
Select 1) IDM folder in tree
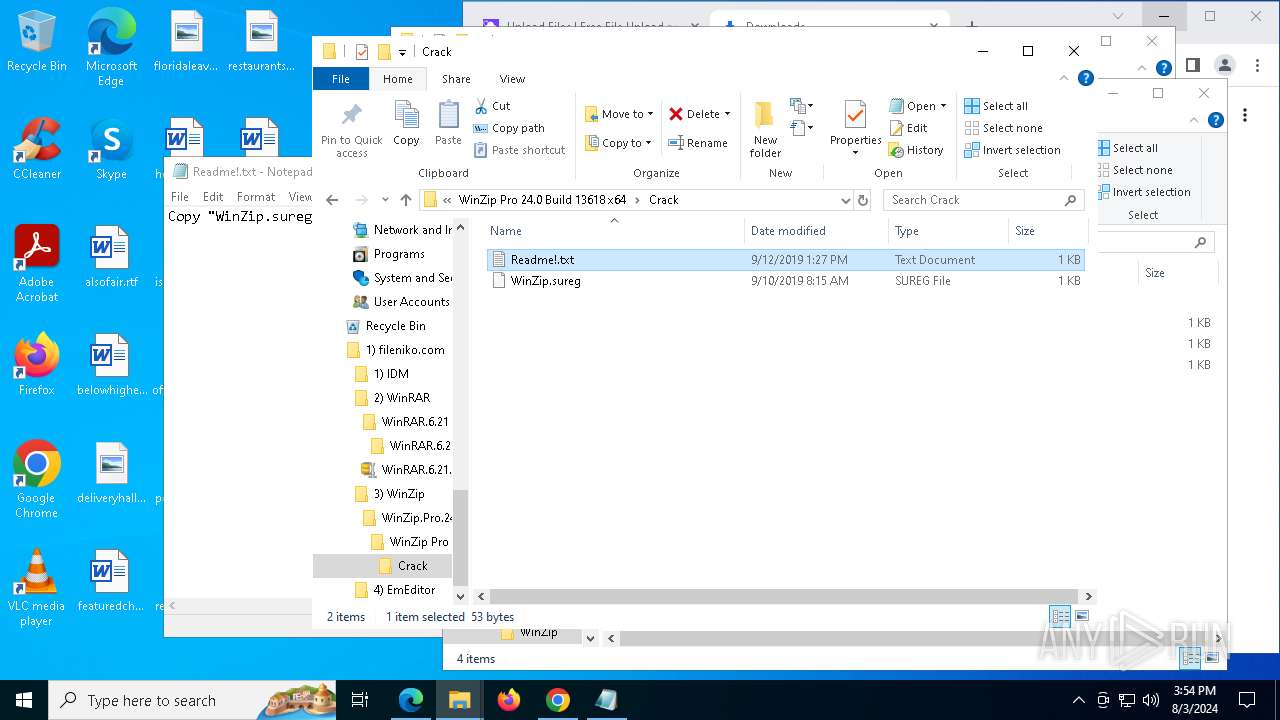(382, 374)
